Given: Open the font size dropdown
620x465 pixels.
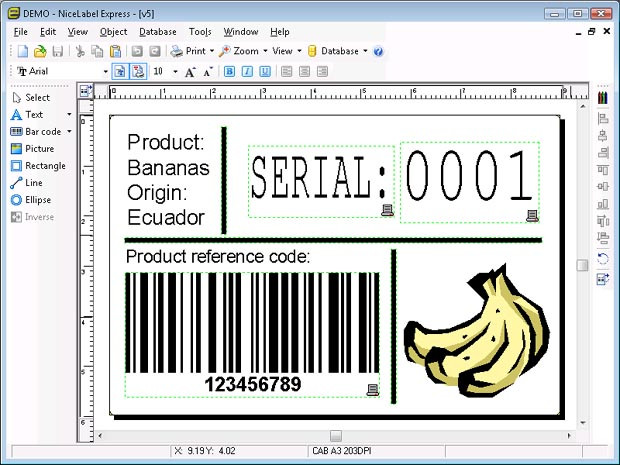Looking at the screenshot, I should pyautogui.click(x=175, y=72).
